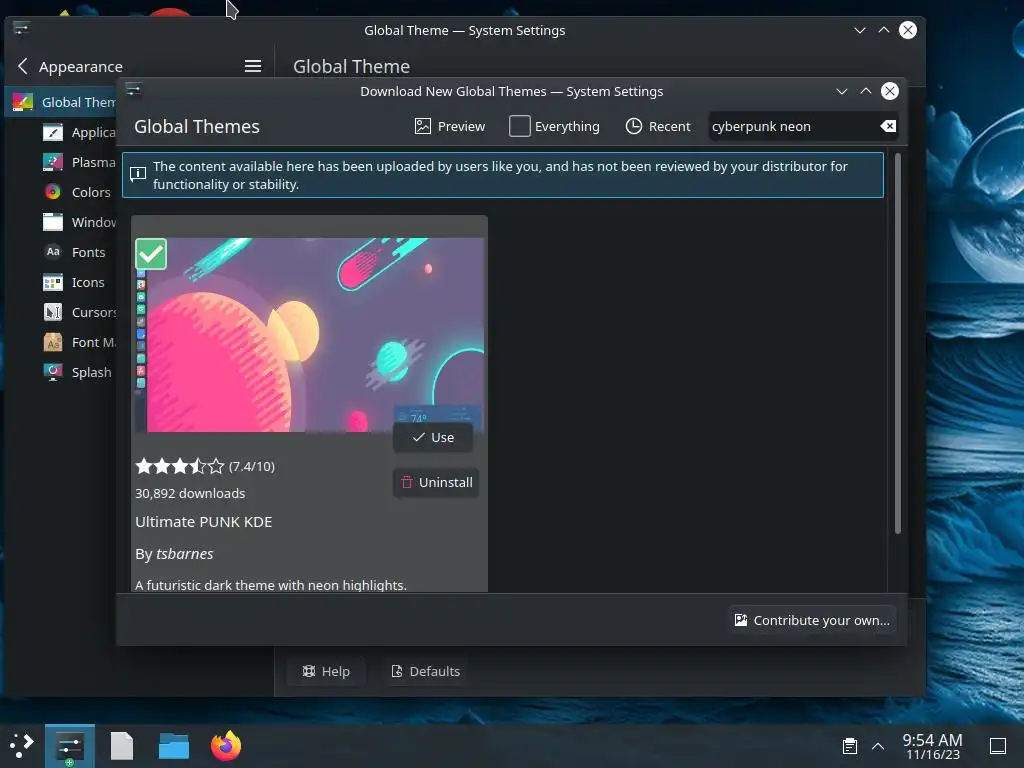Open Cursors settings in sidebar
Screen dimensions: 1024x768
coord(77,312)
